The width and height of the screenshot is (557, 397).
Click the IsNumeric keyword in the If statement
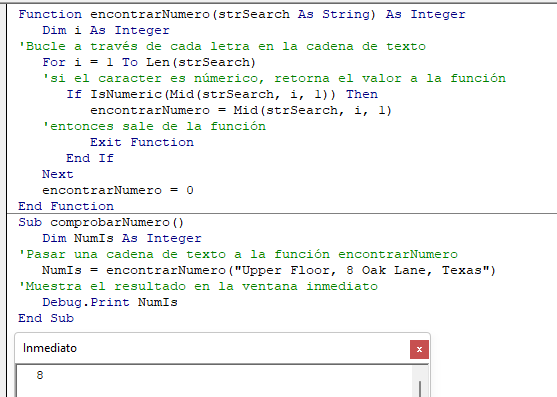(126, 94)
